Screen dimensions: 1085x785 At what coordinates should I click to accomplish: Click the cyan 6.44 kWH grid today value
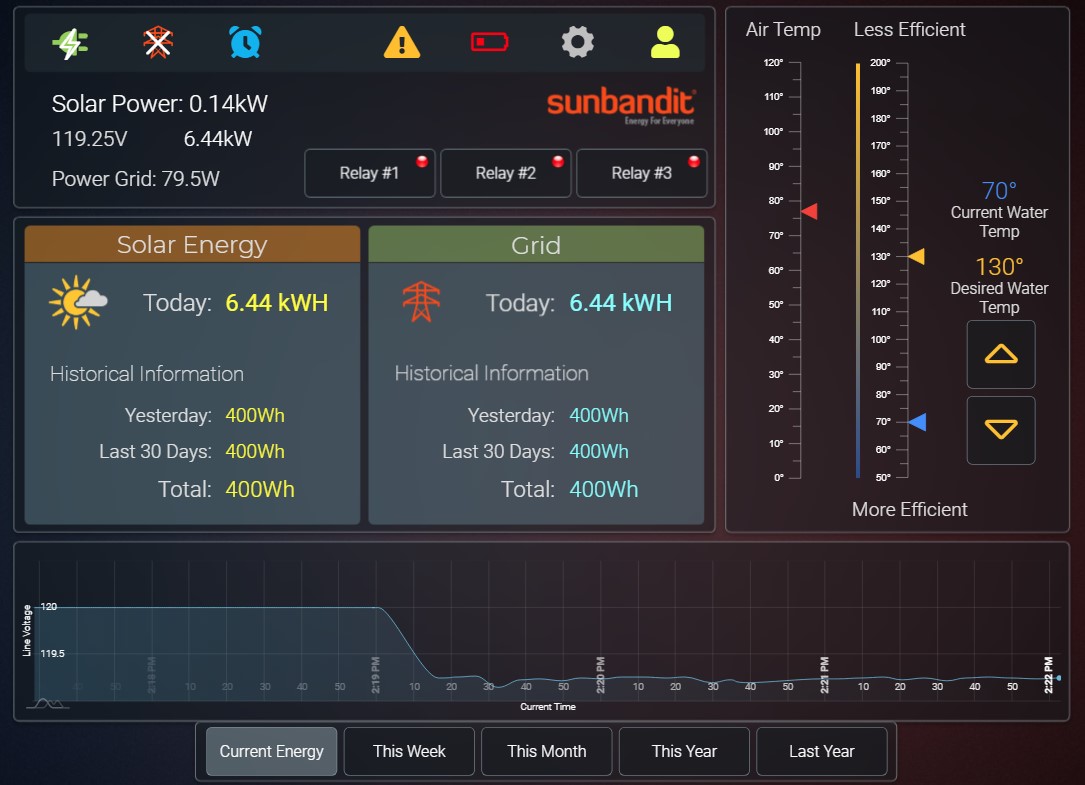coord(621,303)
